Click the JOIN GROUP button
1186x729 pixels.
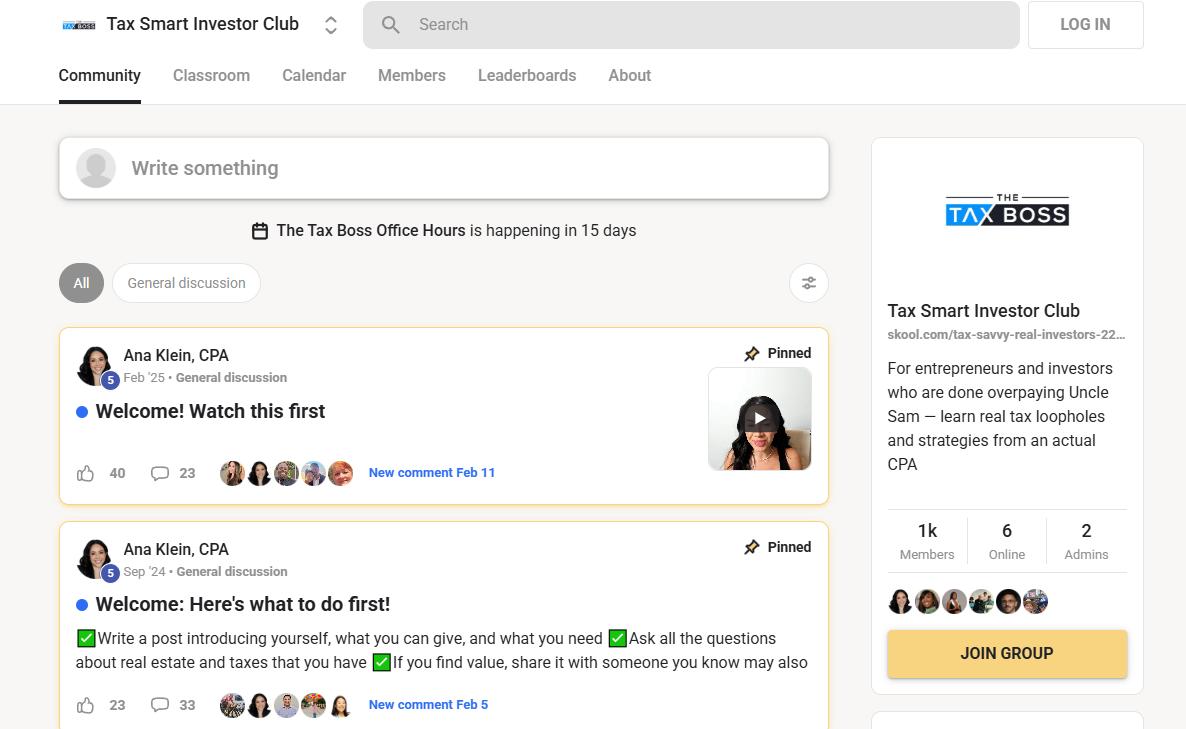coord(1007,653)
